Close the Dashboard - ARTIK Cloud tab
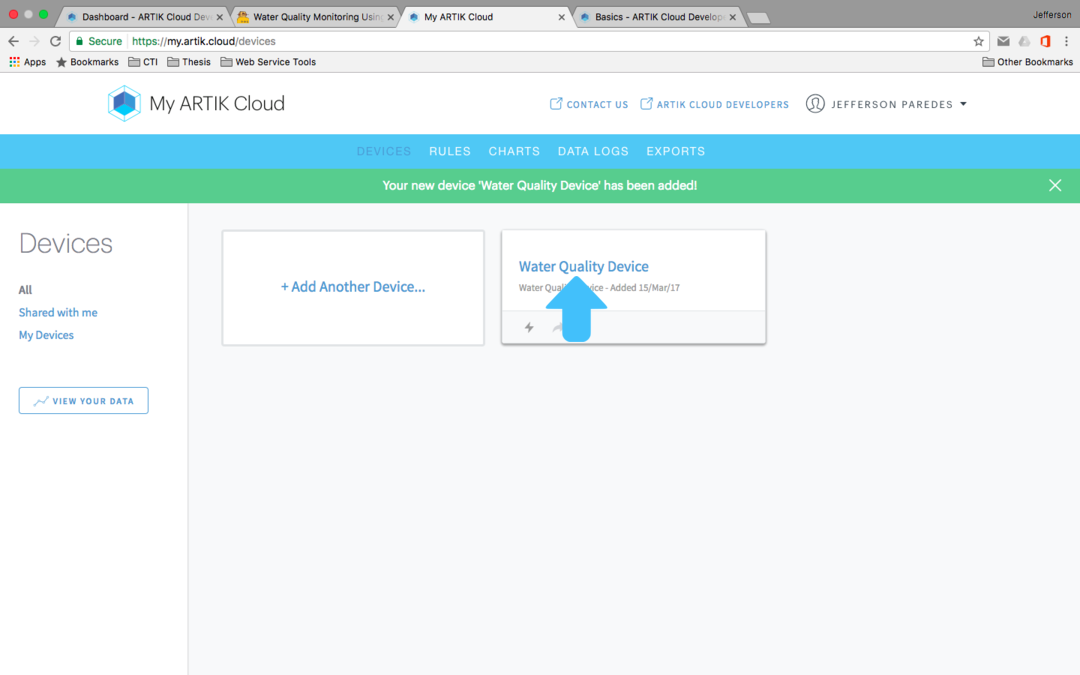This screenshot has height=675, width=1080. (220, 17)
